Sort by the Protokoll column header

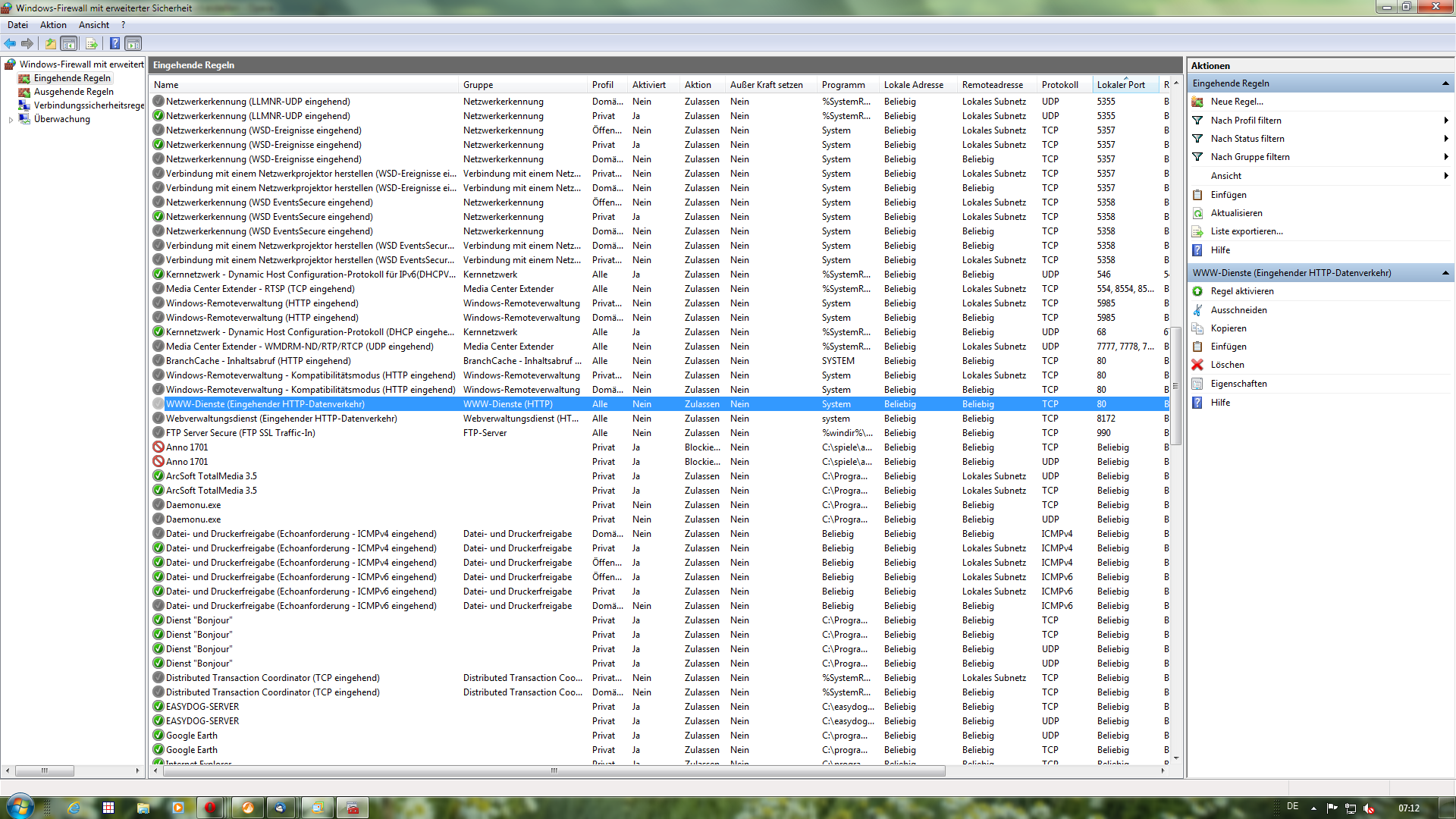coord(1065,85)
